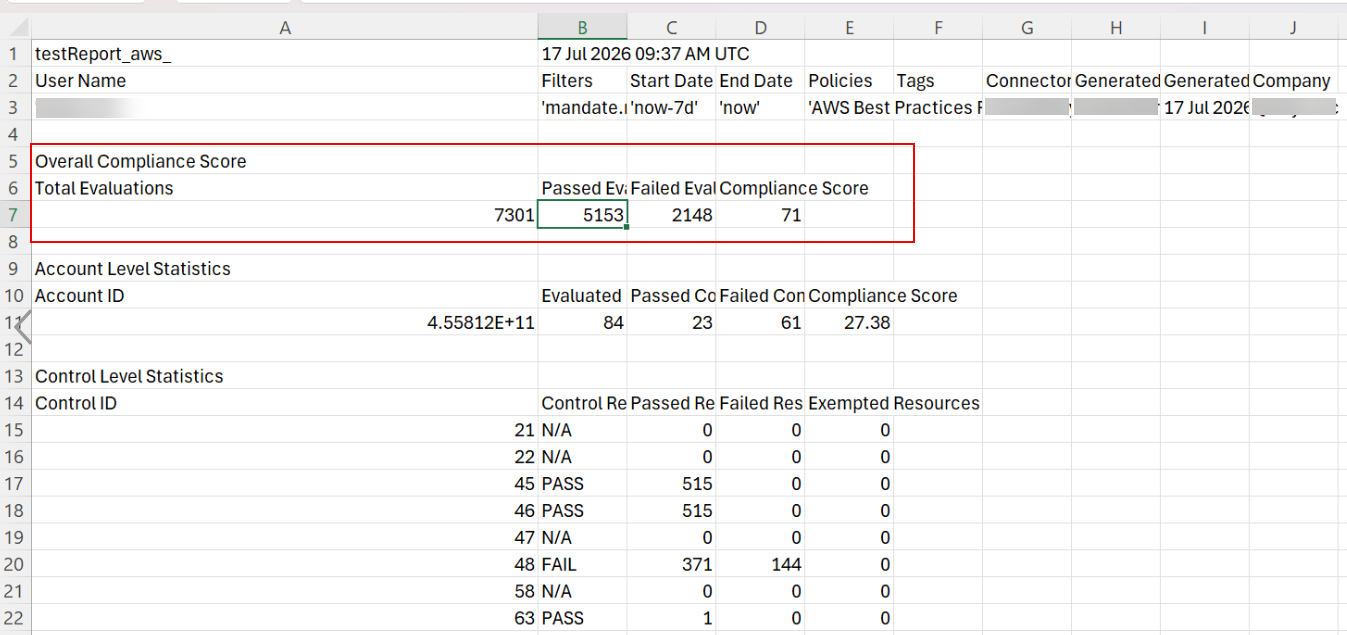Select row 12 header
This screenshot has height=635, width=1347.
tap(15, 349)
